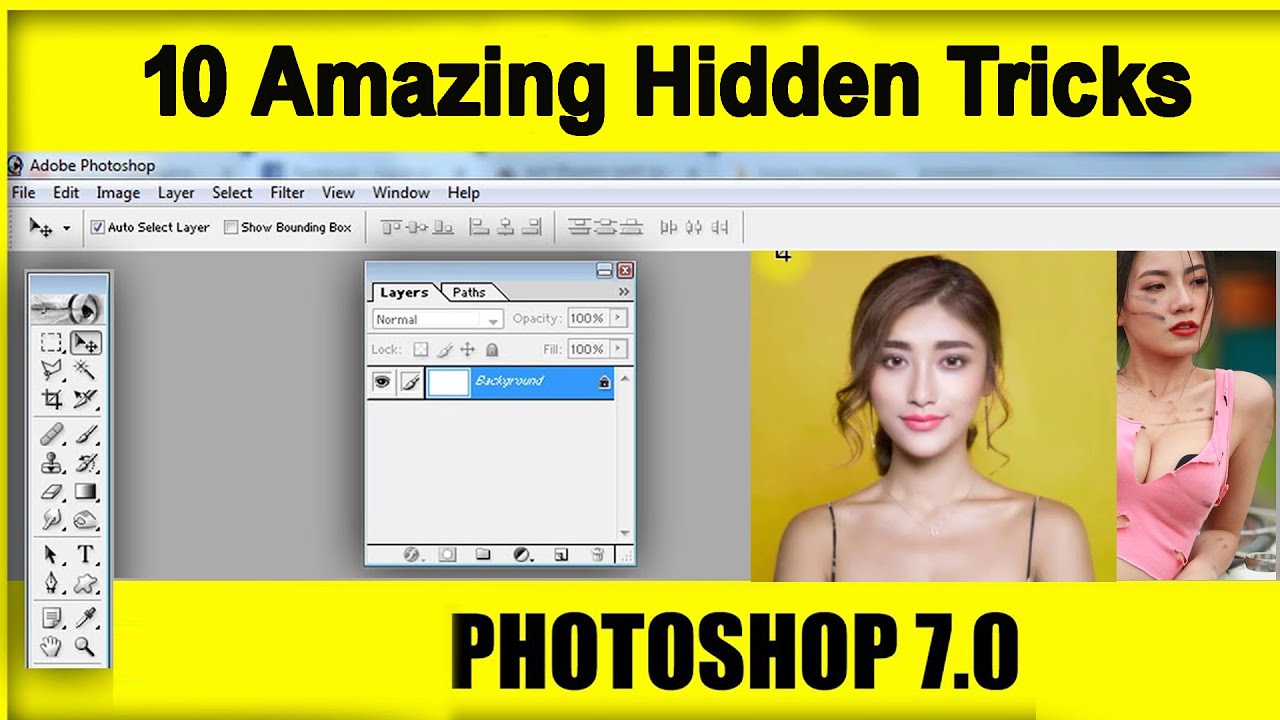Viewport: 1280px width, 720px height.
Task: Select the Eraser tool
Action: coord(51,491)
